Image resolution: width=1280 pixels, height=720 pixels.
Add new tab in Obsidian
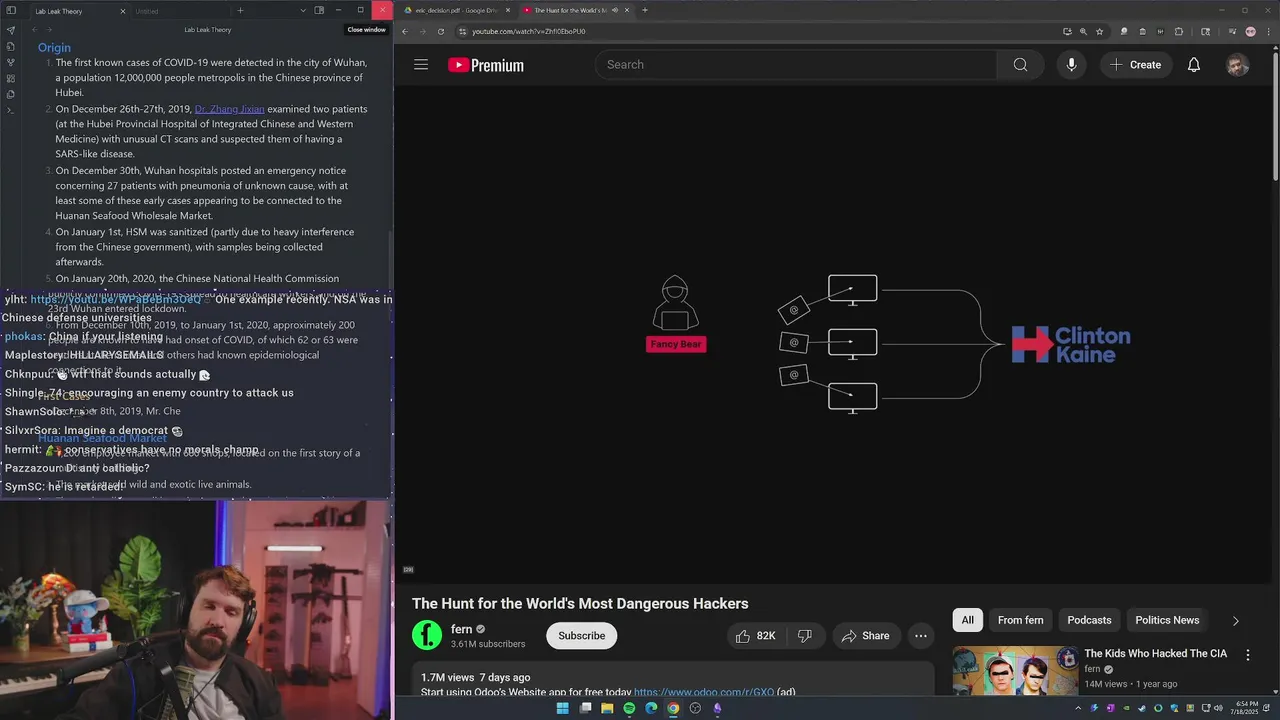240,10
